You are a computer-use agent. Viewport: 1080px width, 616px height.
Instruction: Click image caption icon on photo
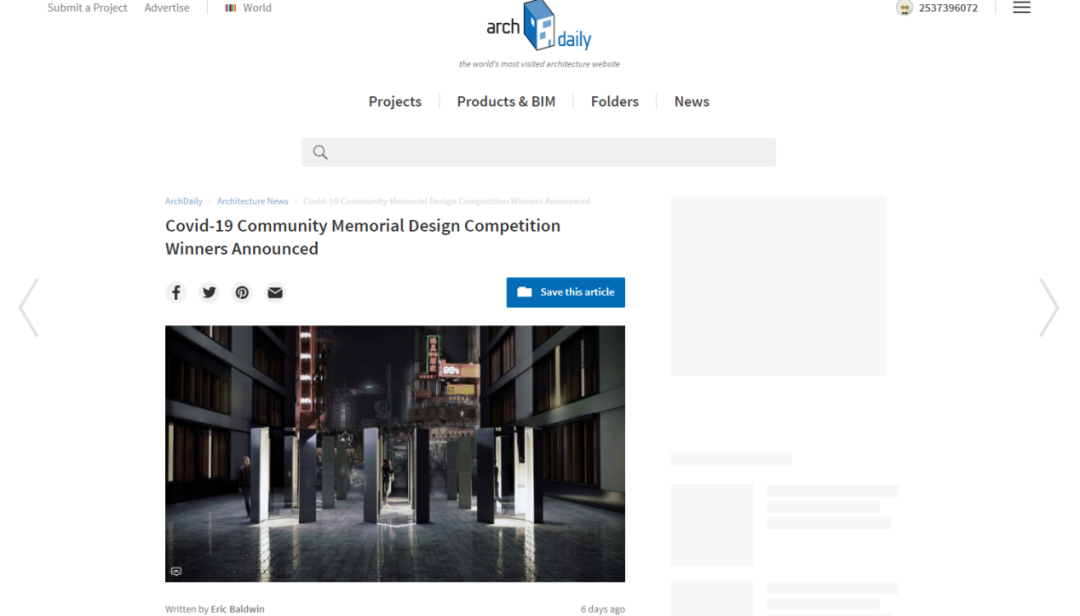177,571
